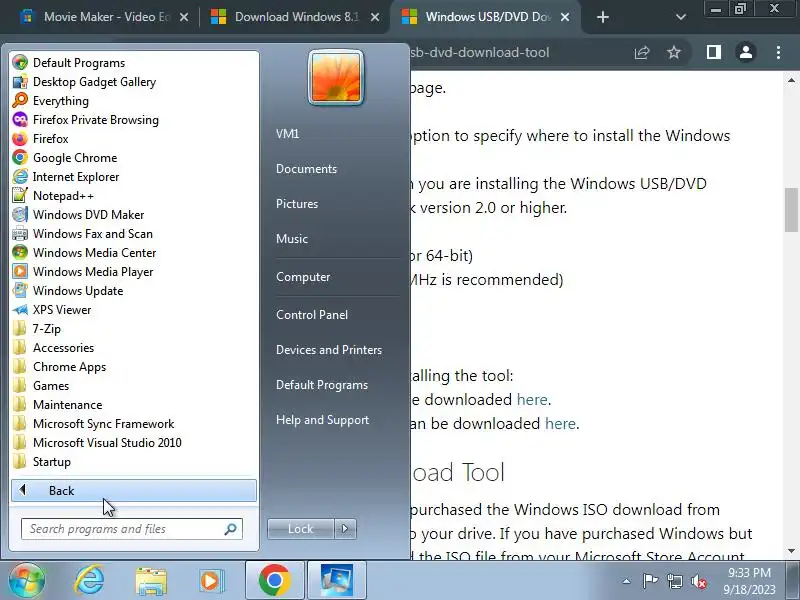Click the muted volume tray icon

pyautogui.click(x=699, y=581)
